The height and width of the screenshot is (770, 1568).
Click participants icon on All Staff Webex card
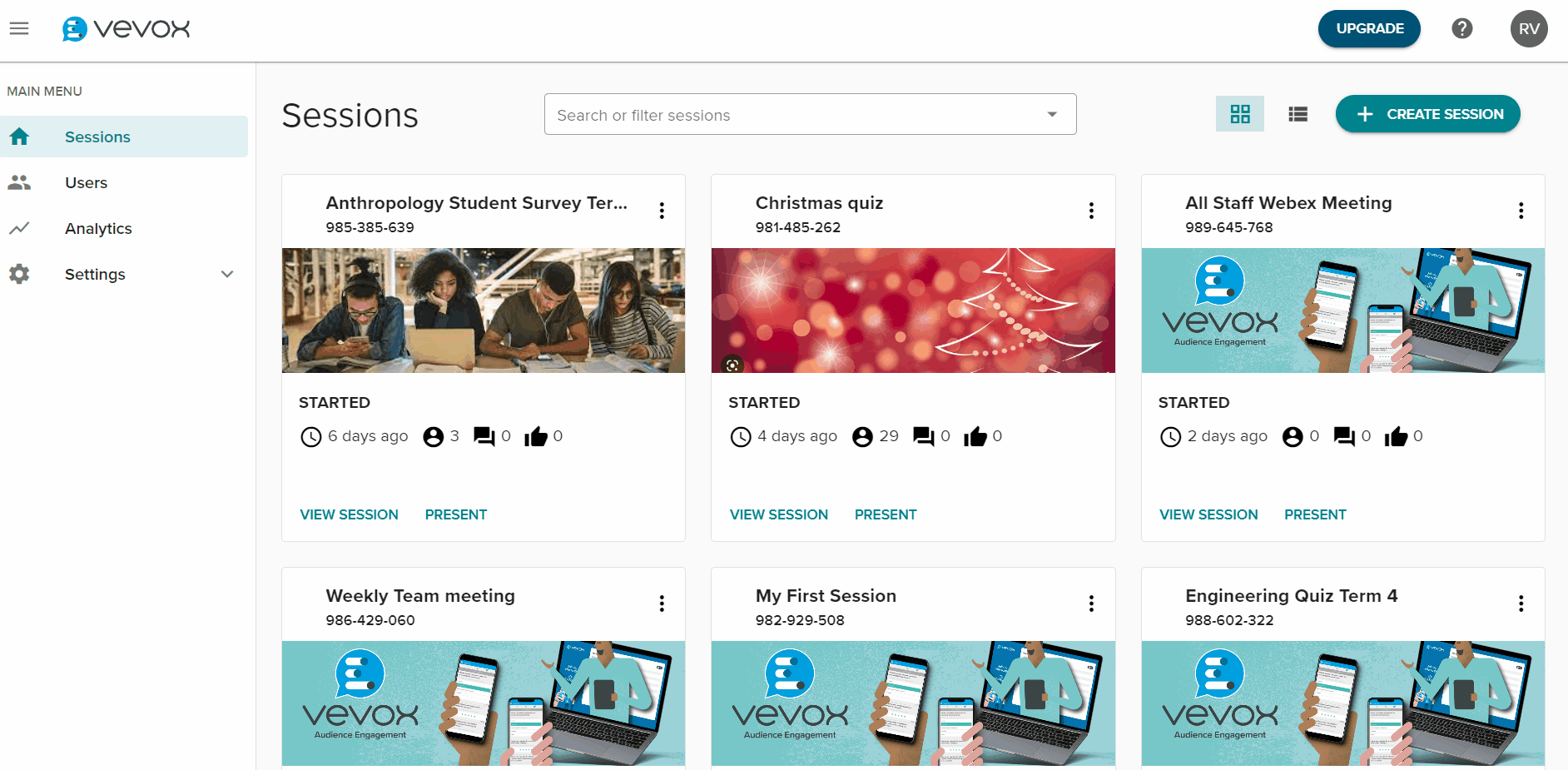click(x=1293, y=437)
